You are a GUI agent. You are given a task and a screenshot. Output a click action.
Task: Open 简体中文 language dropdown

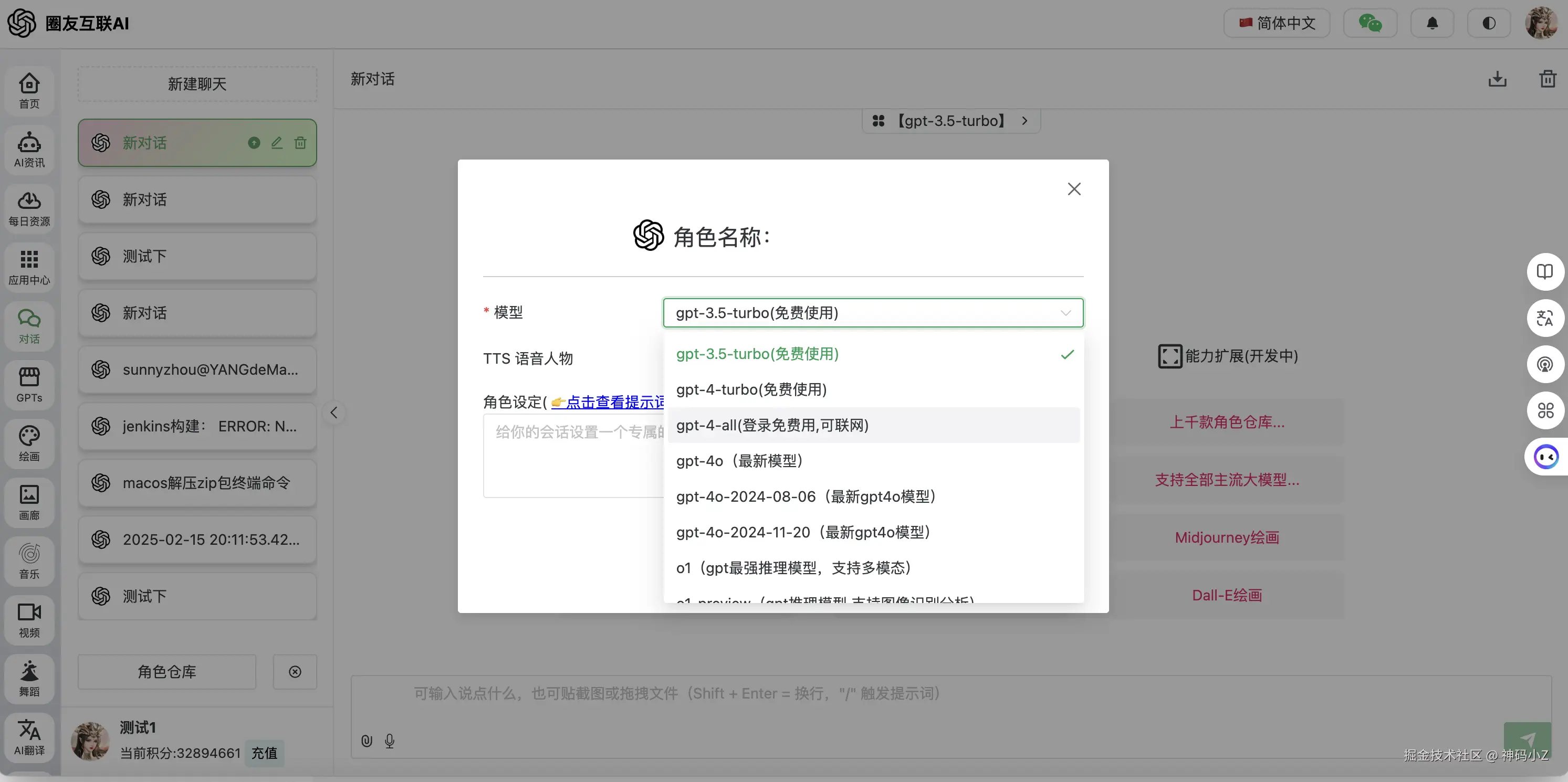(1277, 23)
